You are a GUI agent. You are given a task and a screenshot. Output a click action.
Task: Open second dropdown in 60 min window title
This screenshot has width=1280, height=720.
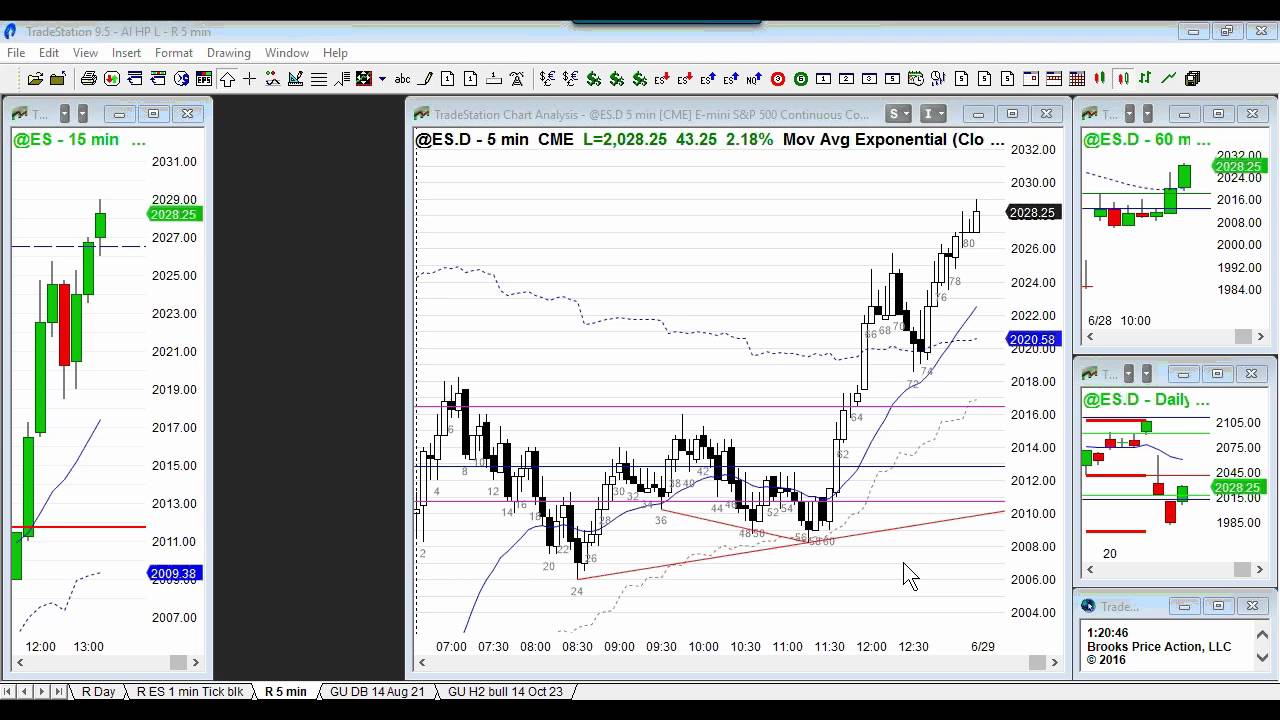pyautogui.click(x=1148, y=114)
